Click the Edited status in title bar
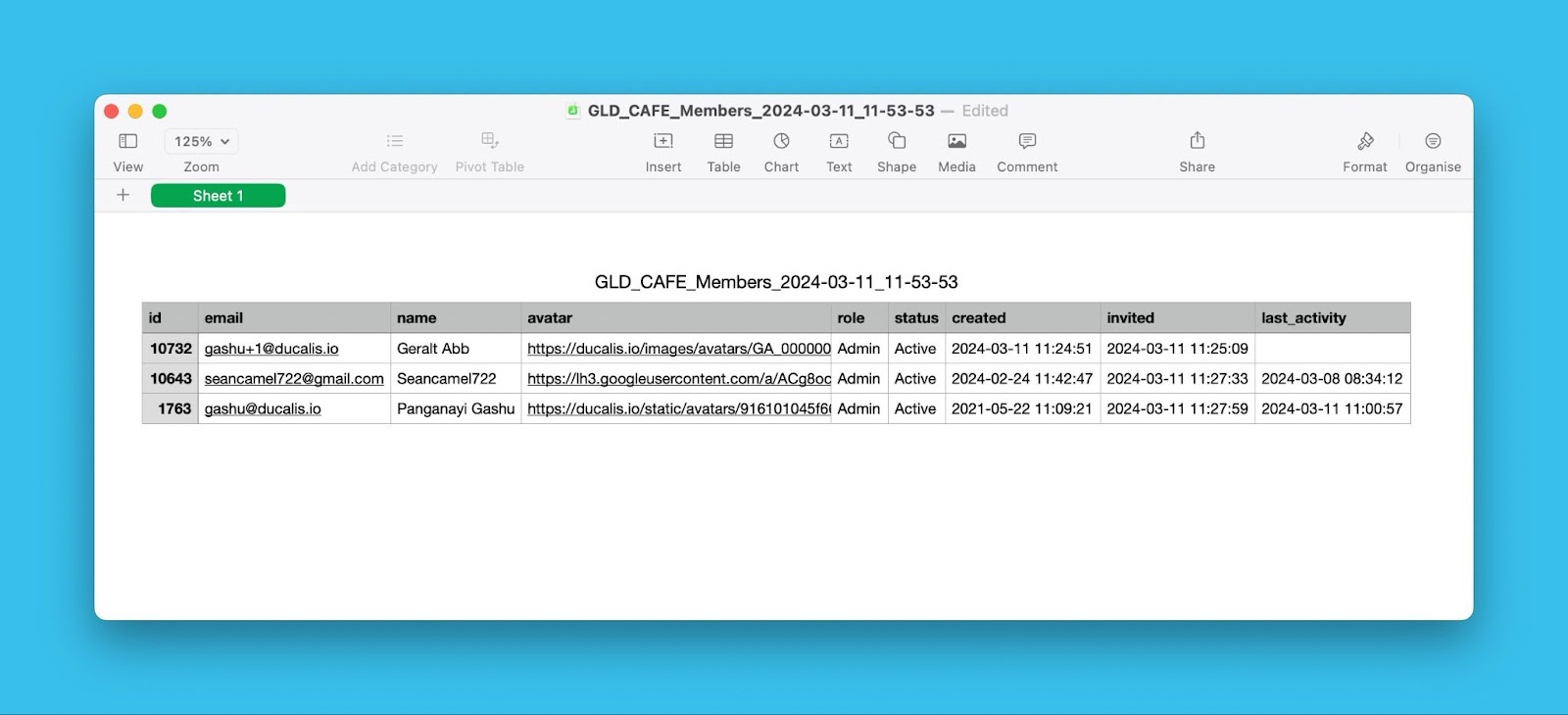This screenshot has height=715, width=1568. (985, 111)
